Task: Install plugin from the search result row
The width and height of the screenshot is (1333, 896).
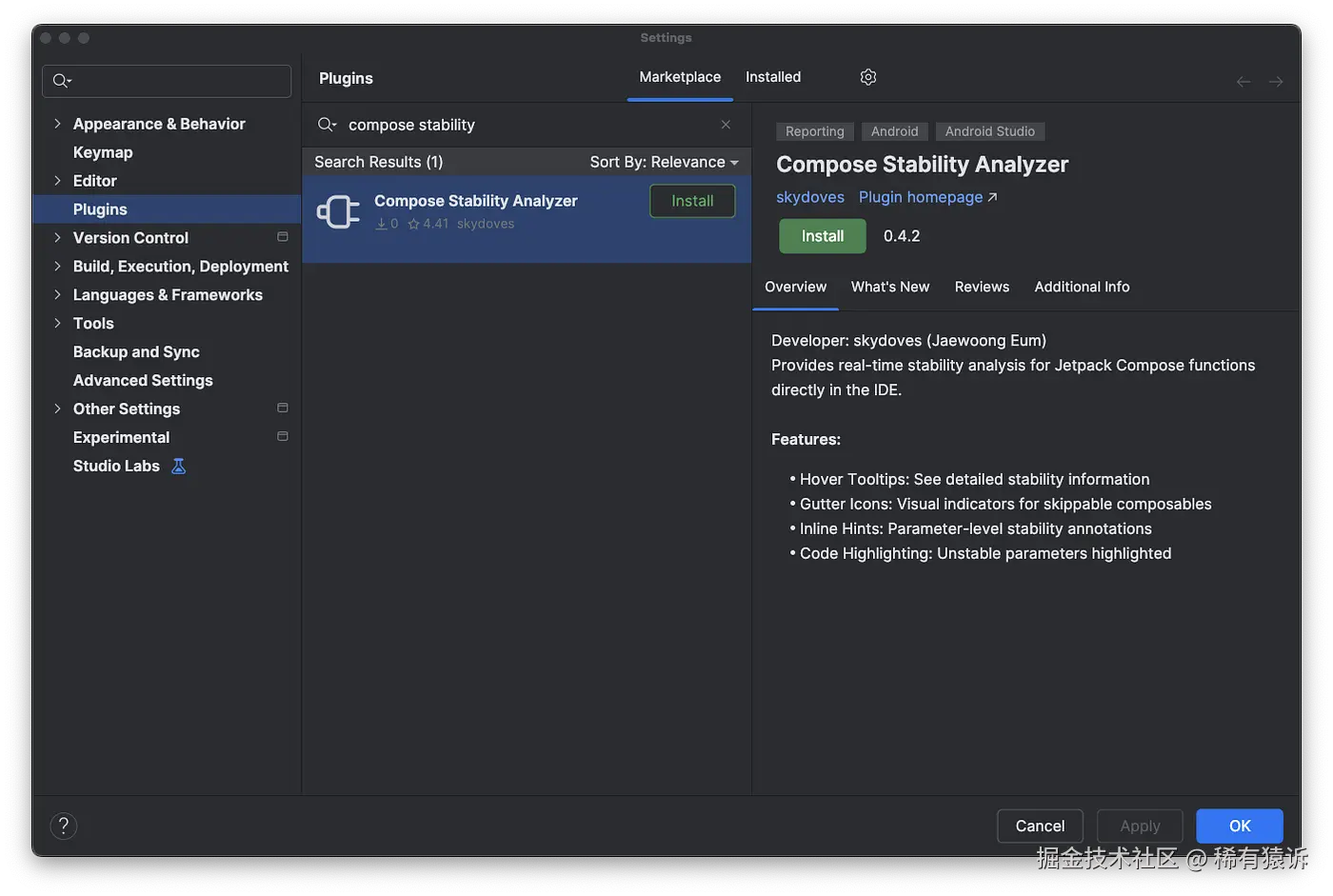Action: pyautogui.click(x=692, y=201)
